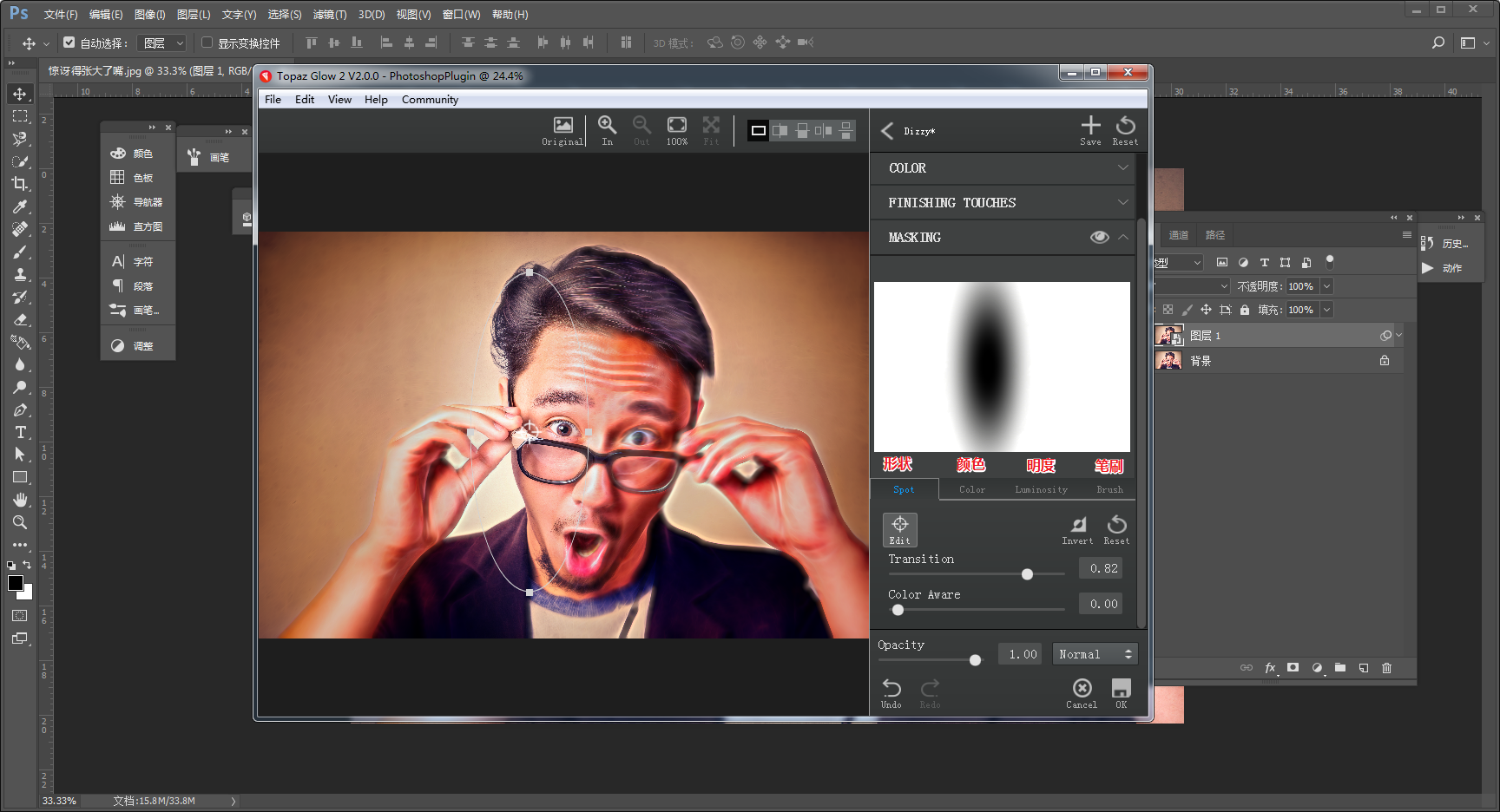The image size is (1500, 812).
Task: Click the Opacity slider handle
Action: [975, 660]
